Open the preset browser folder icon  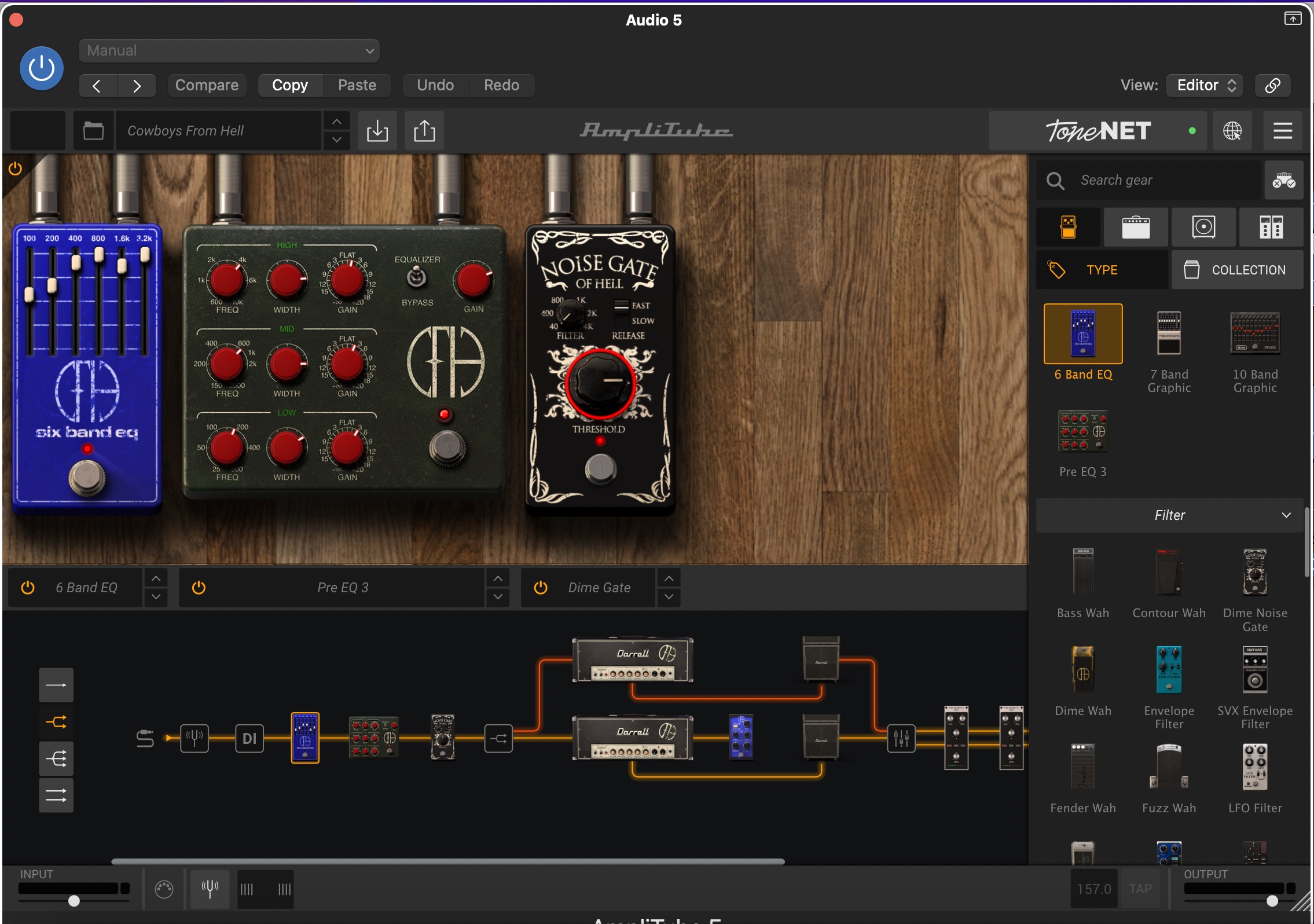coord(93,131)
